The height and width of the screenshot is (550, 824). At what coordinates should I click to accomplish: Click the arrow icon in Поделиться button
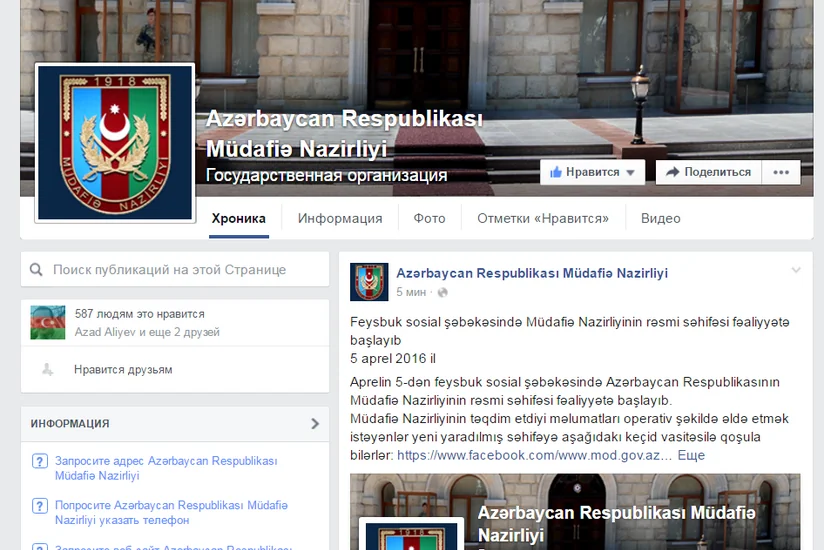pyautogui.click(x=673, y=172)
